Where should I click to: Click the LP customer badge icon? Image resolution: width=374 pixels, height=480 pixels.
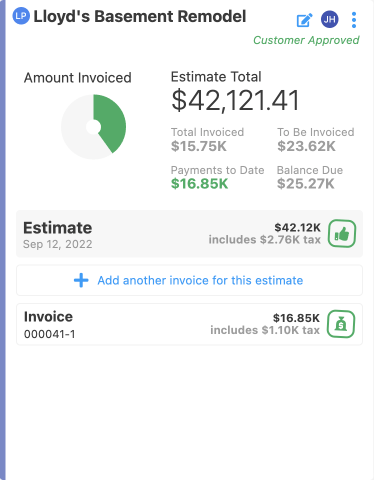click(21, 16)
